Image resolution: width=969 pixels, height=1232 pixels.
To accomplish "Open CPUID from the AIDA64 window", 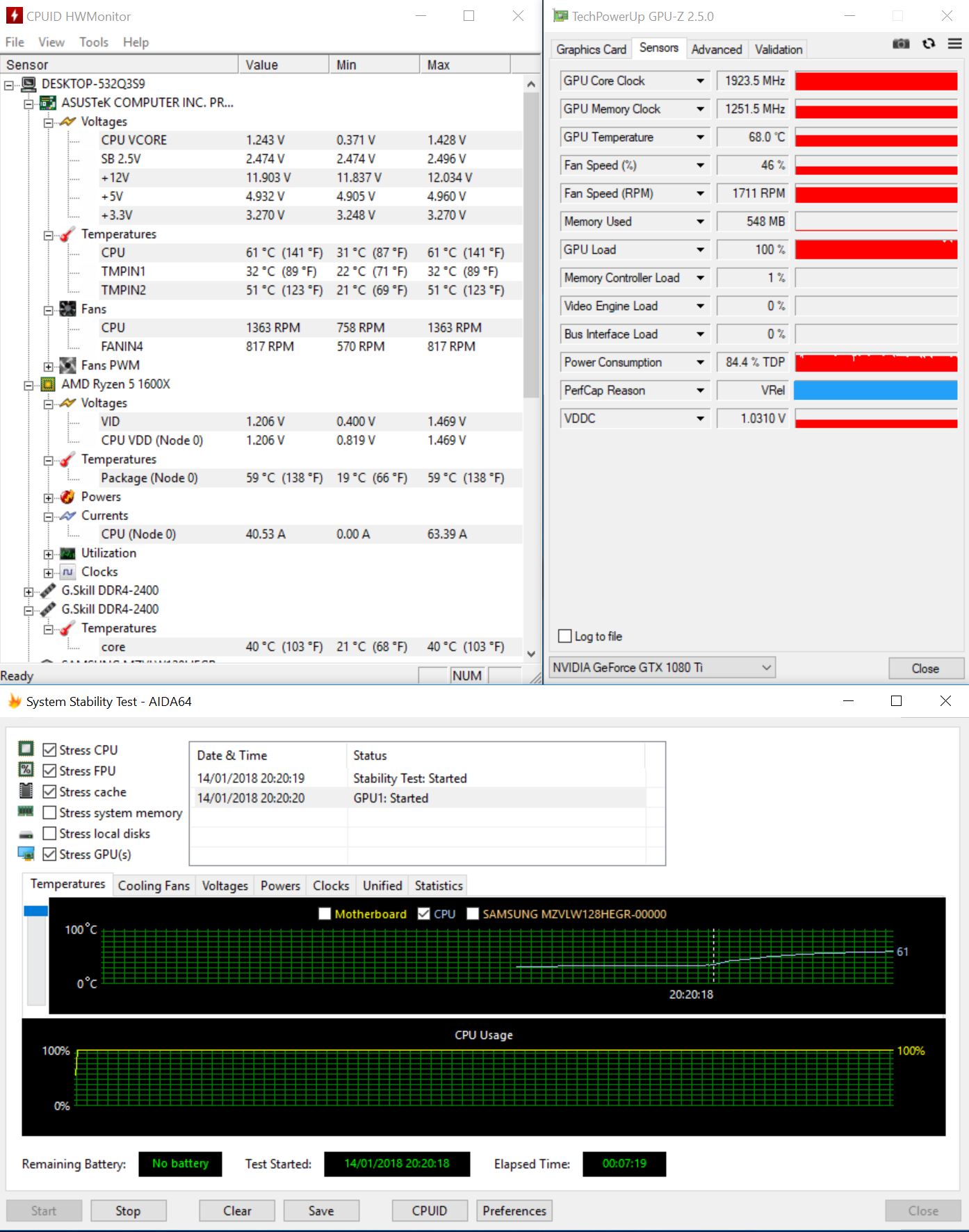I will [x=430, y=1210].
